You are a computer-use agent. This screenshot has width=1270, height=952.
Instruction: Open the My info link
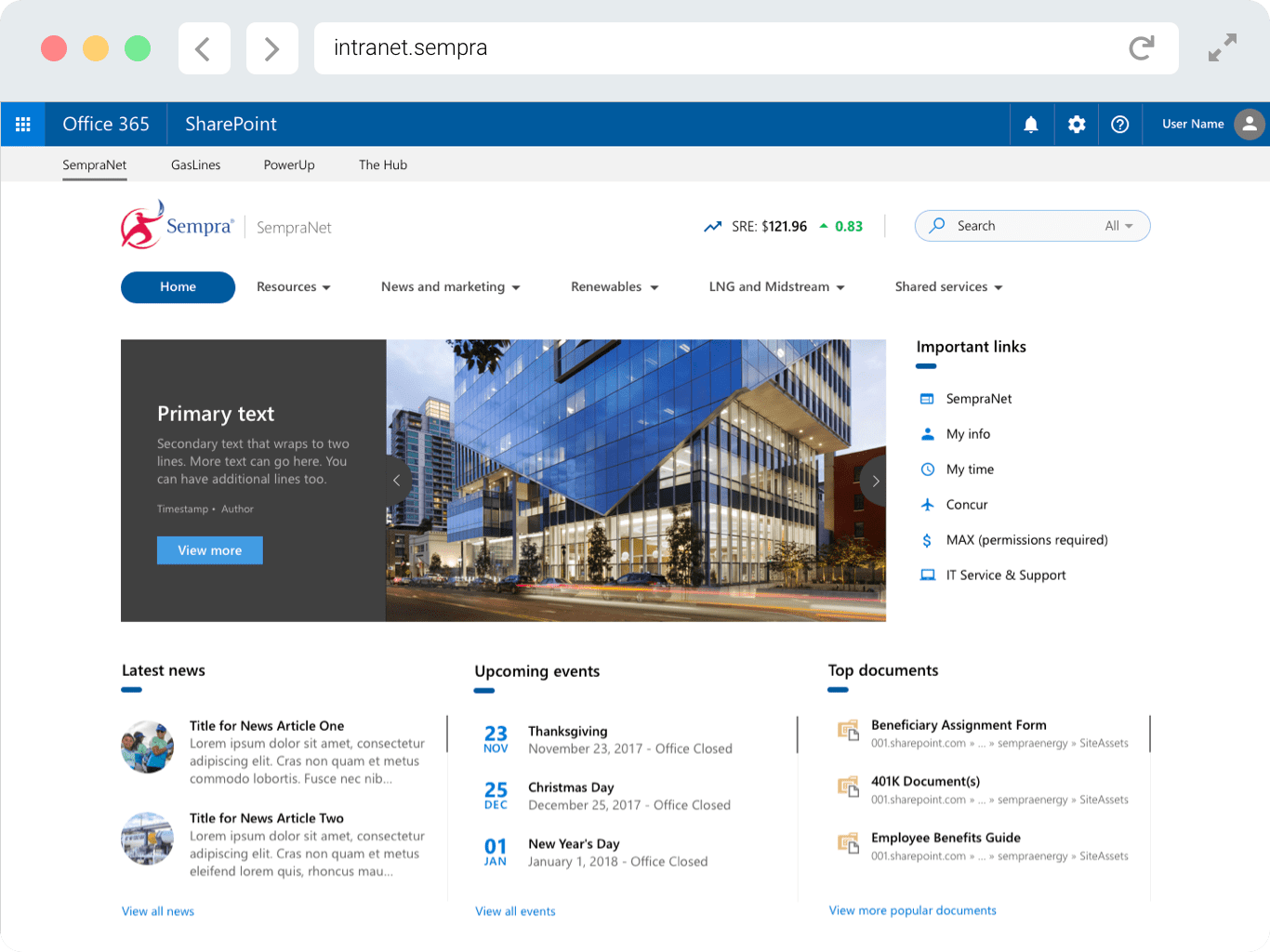point(968,434)
